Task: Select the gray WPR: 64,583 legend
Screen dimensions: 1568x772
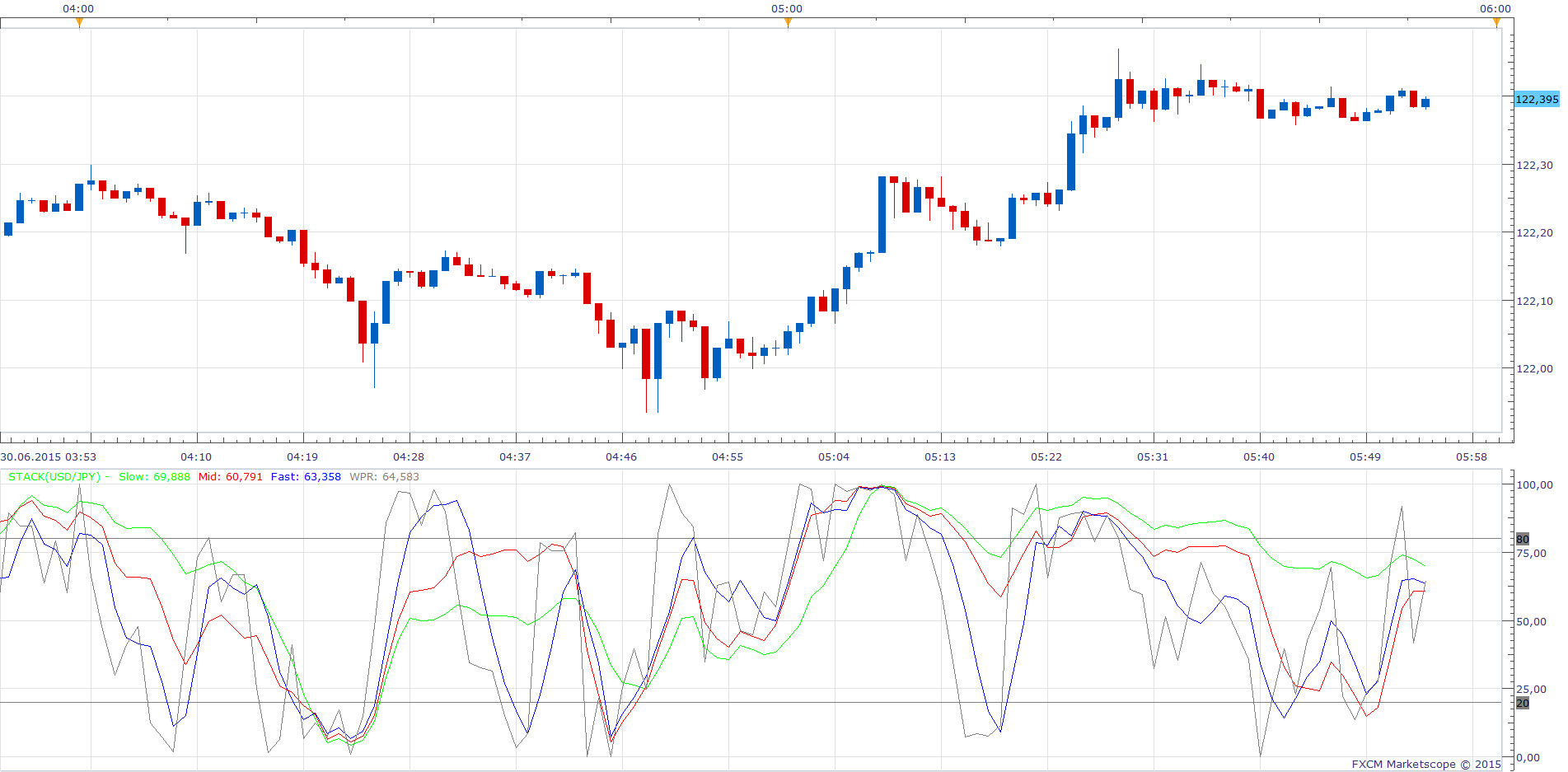Action: pyautogui.click(x=384, y=477)
